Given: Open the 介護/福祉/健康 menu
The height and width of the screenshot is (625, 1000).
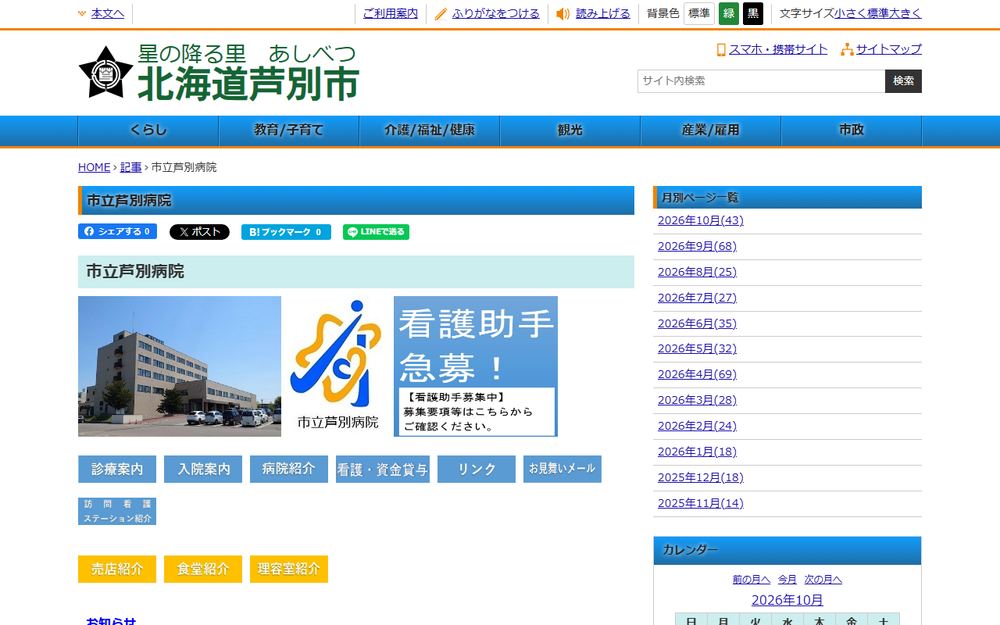Looking at the screenshot, I should pos(429,131).
